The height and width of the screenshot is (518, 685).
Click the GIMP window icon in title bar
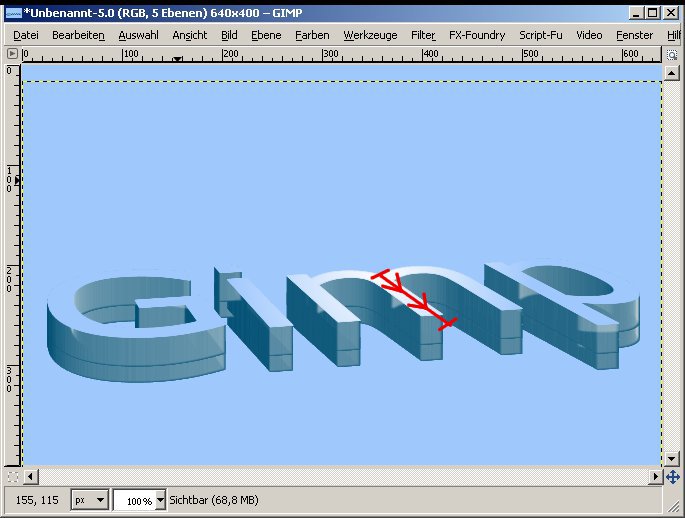13,13
